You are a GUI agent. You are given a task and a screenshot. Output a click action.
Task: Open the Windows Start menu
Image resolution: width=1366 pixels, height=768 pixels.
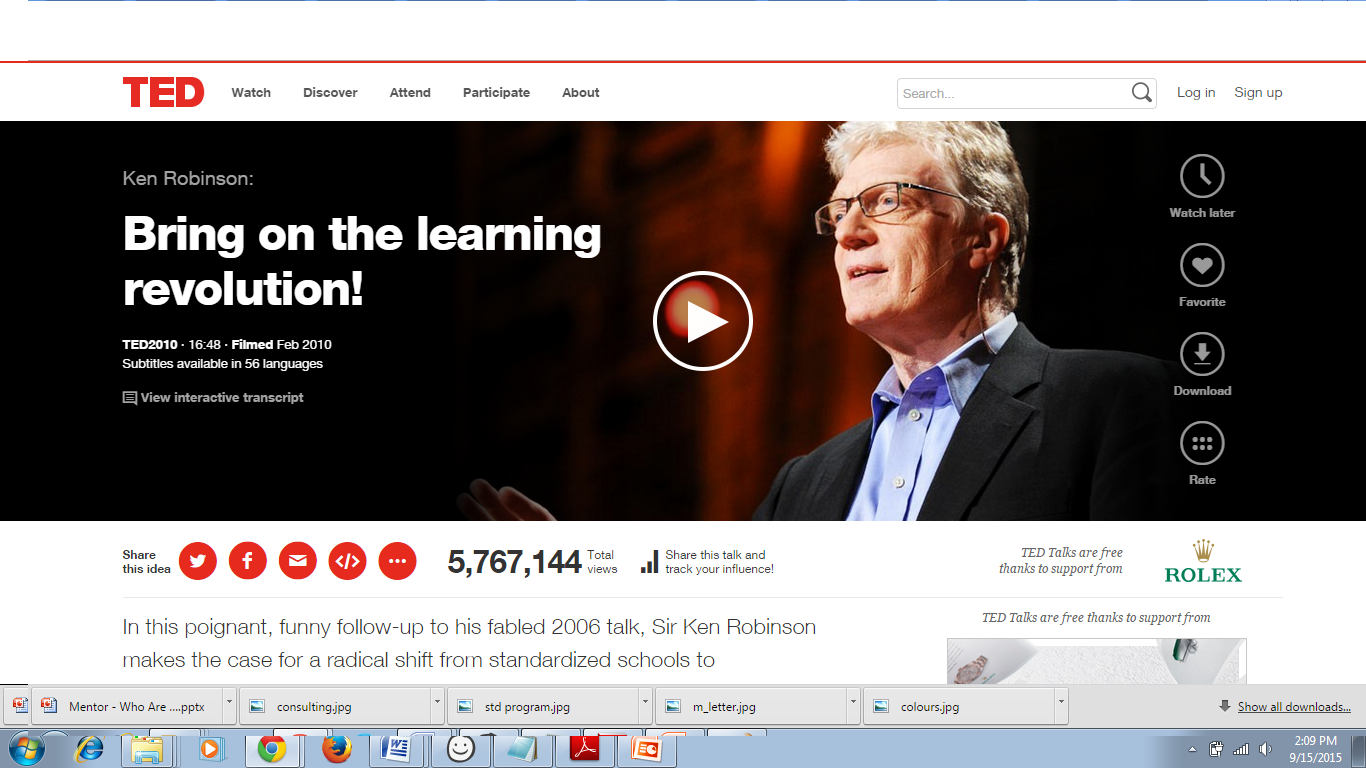[x=25, y=748]
